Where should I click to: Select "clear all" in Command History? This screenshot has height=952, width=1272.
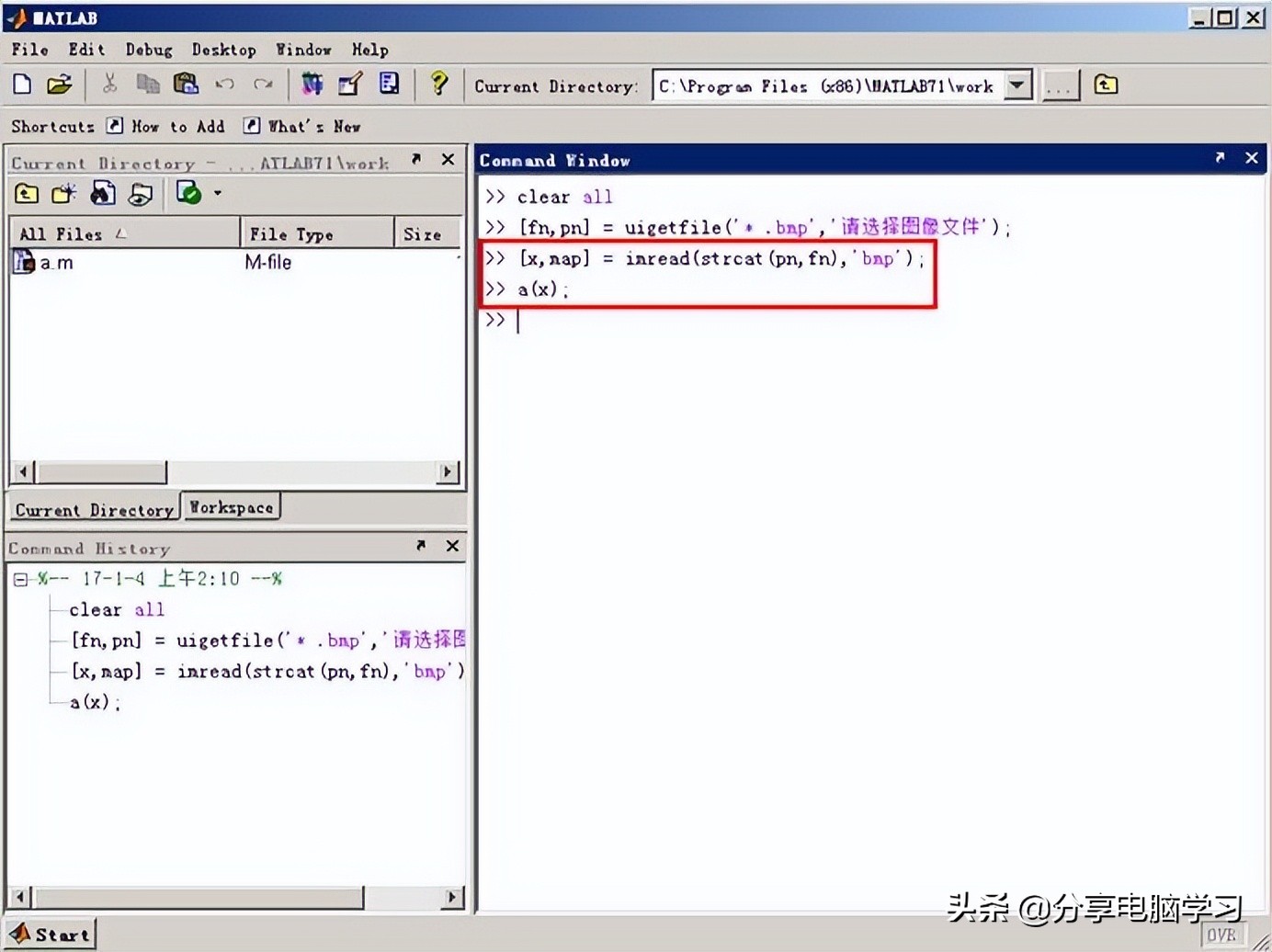(x=117, y=609)
